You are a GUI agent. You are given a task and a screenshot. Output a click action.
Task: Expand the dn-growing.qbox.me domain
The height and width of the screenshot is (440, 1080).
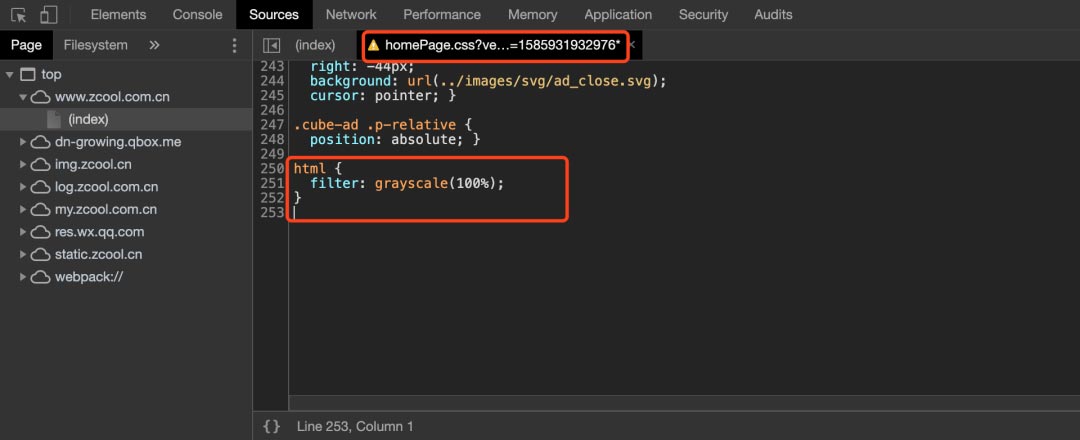(23, 142)
